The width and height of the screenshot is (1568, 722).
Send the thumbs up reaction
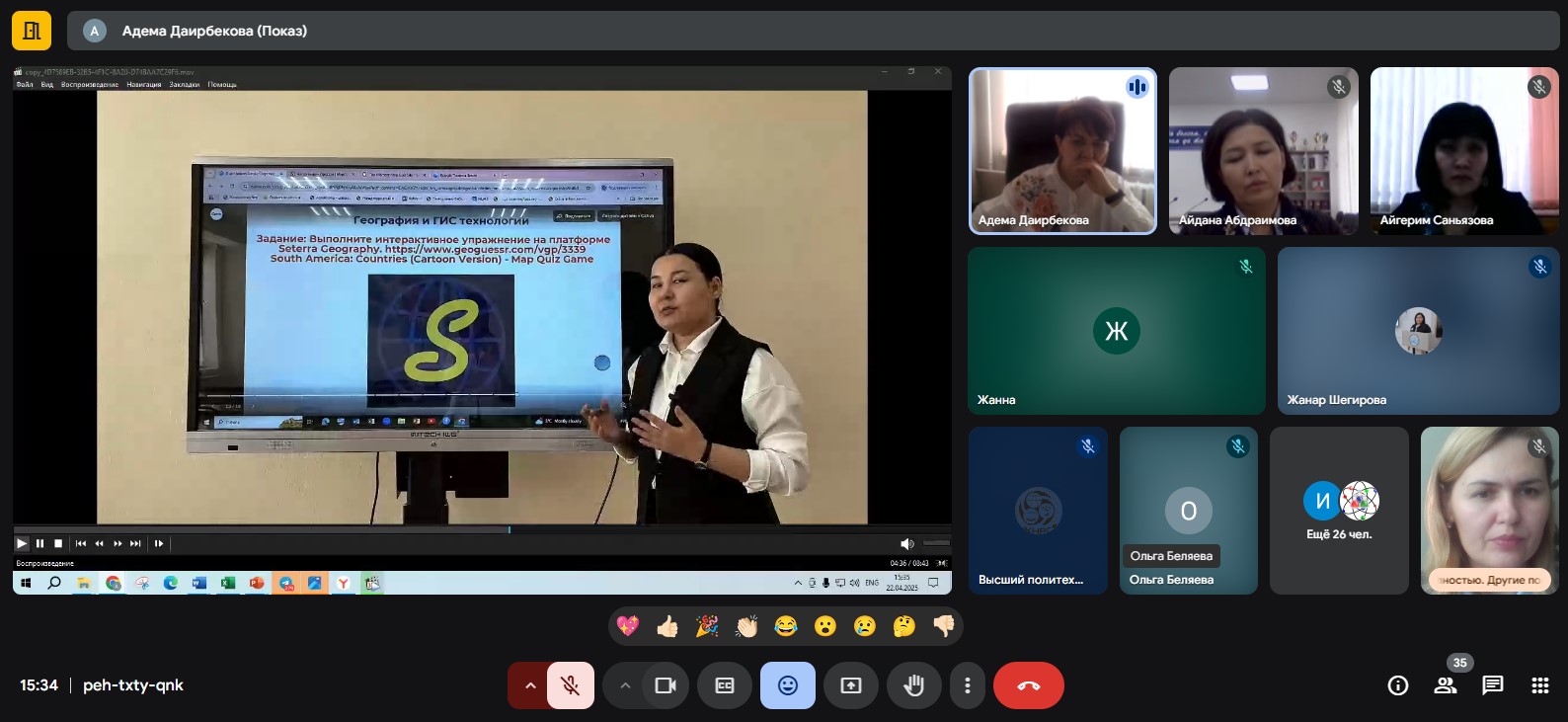click(x=667, y=626)
